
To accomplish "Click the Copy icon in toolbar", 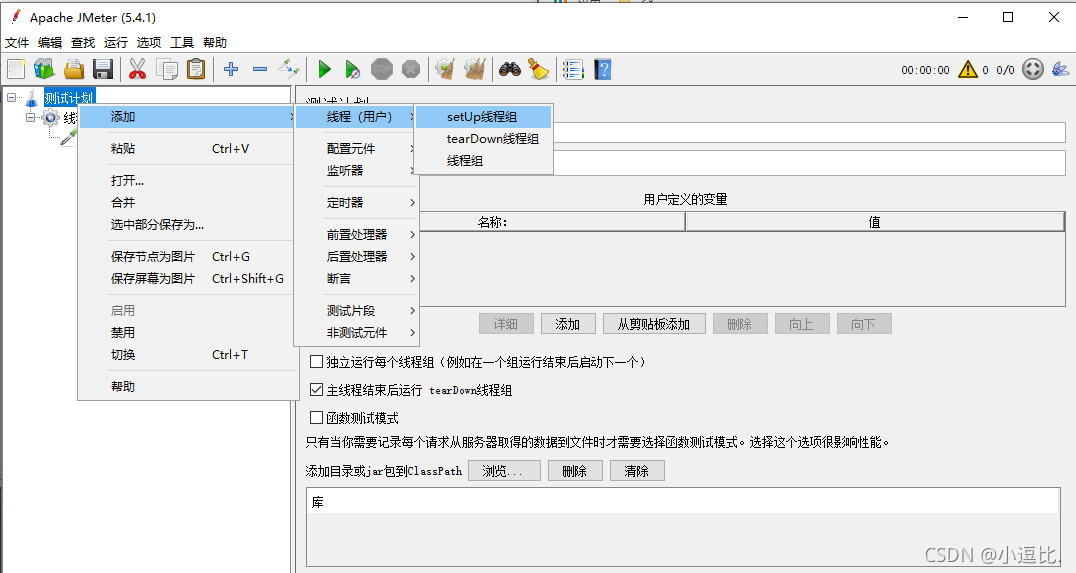I will (x=167, y=69).
